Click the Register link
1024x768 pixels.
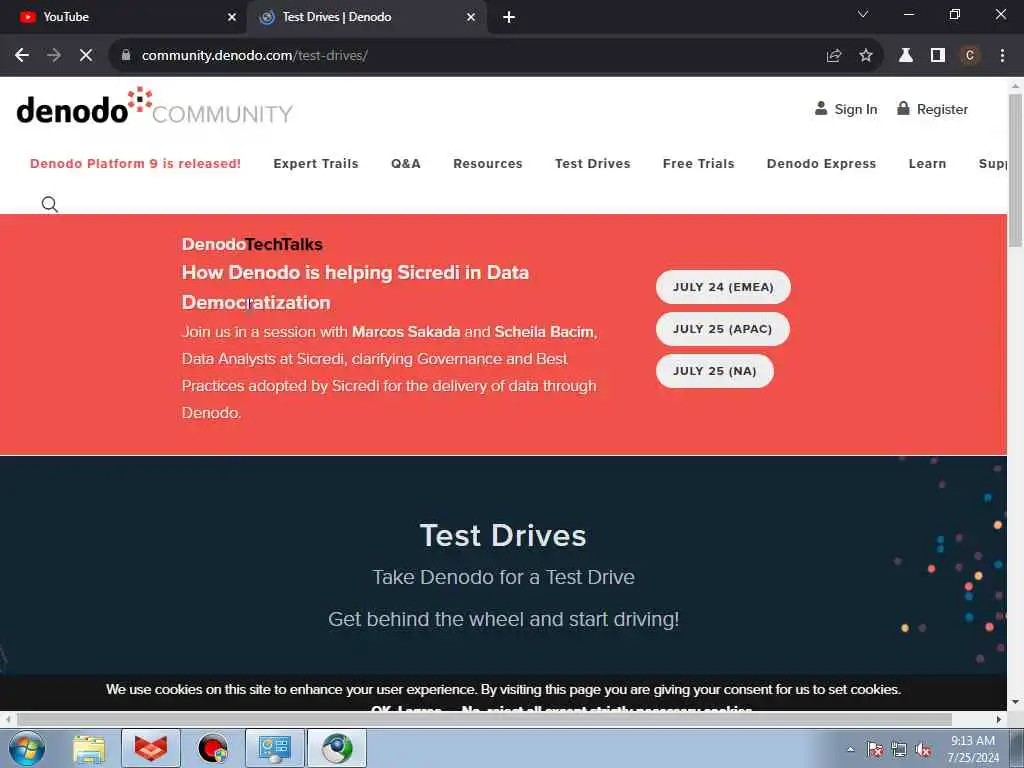coord(932,109)
